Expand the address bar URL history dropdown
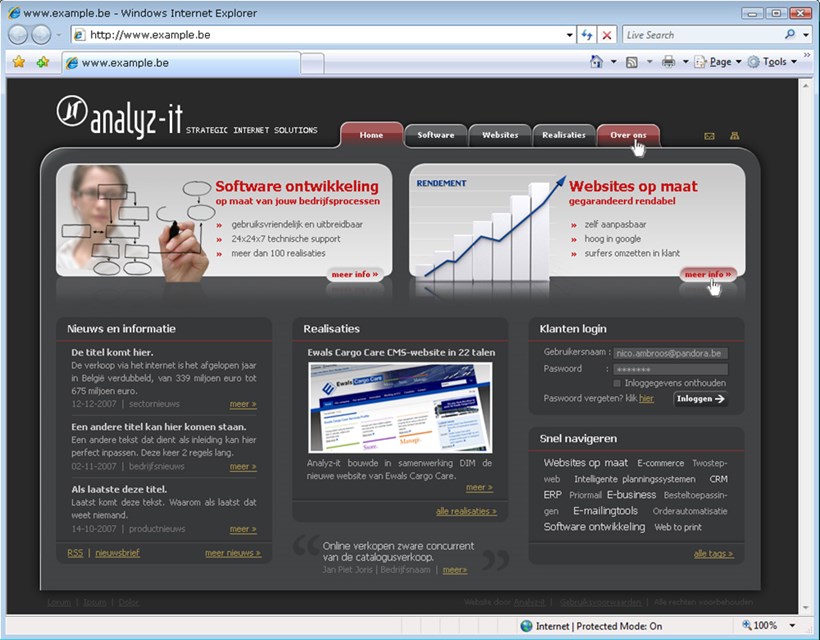The image size is (820, 640). pos(567,35)
